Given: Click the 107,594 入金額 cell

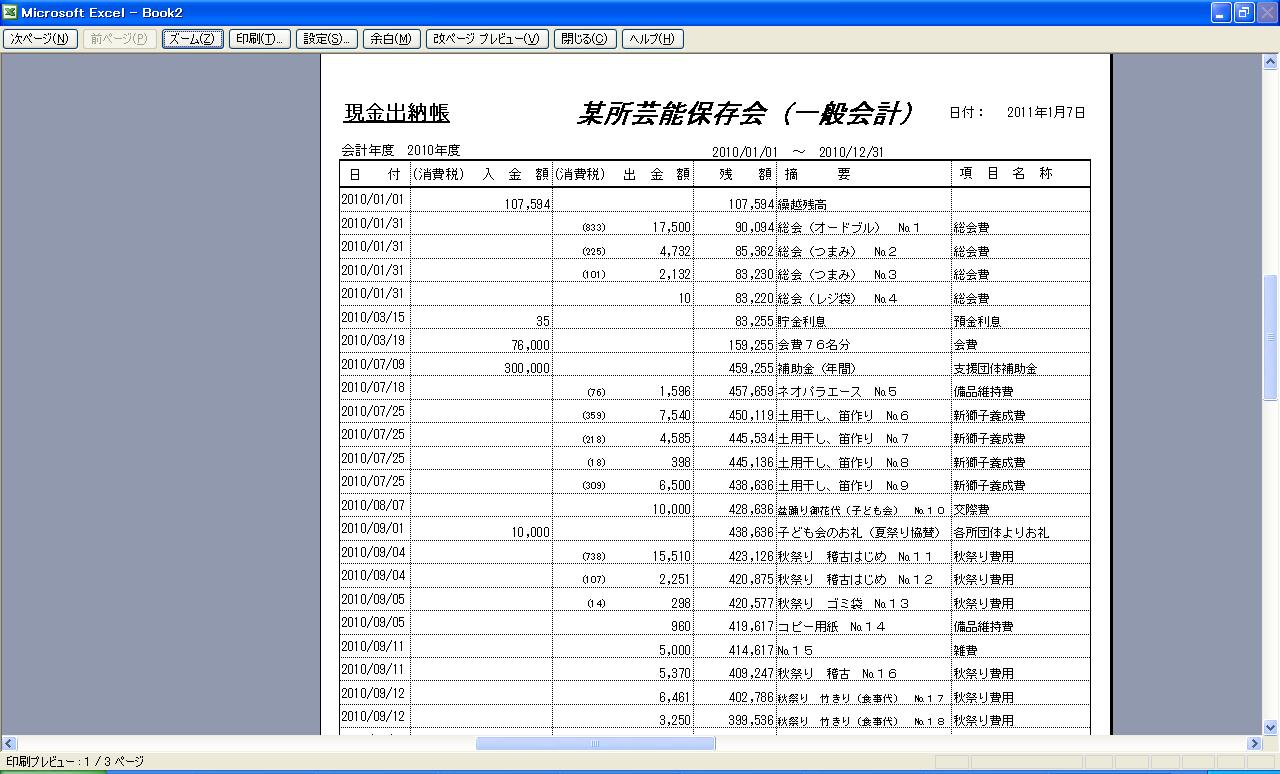Looking at the screenshot, I should click(527, 204).
